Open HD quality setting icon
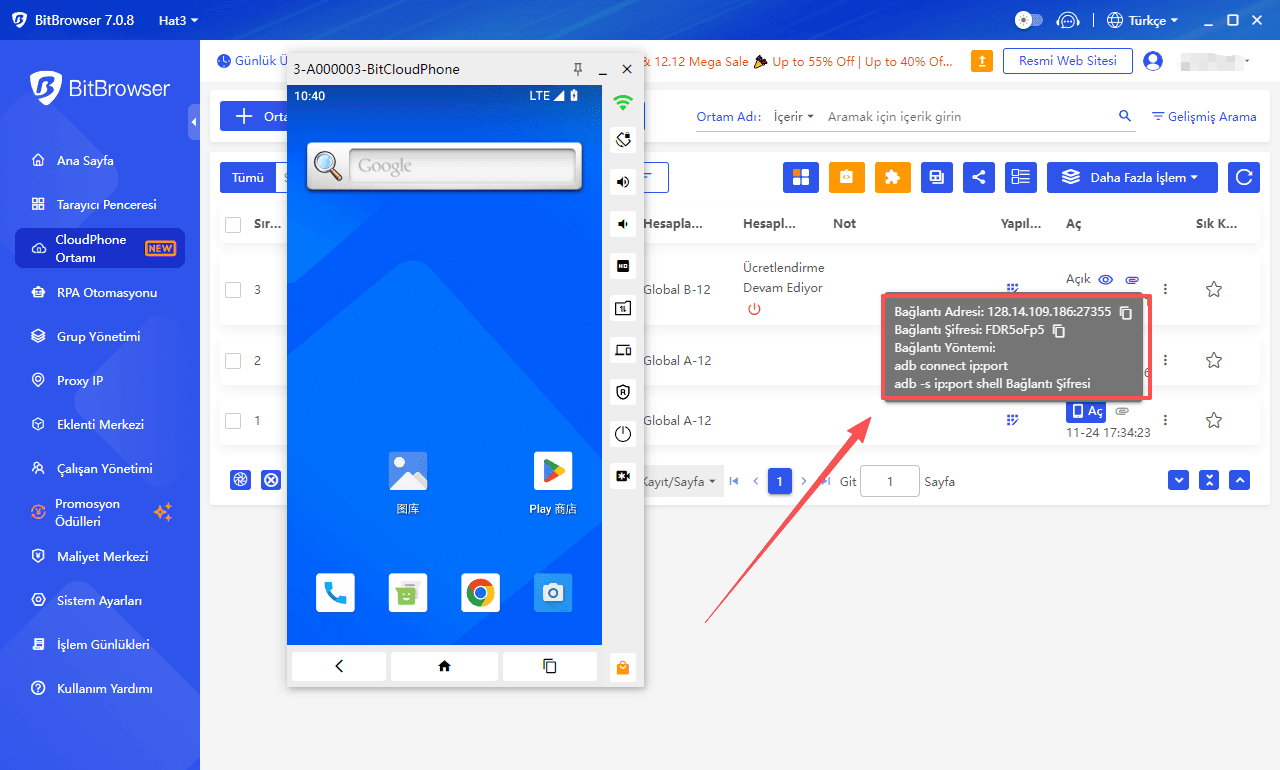The image size is (1280, 770). [623, 266]
